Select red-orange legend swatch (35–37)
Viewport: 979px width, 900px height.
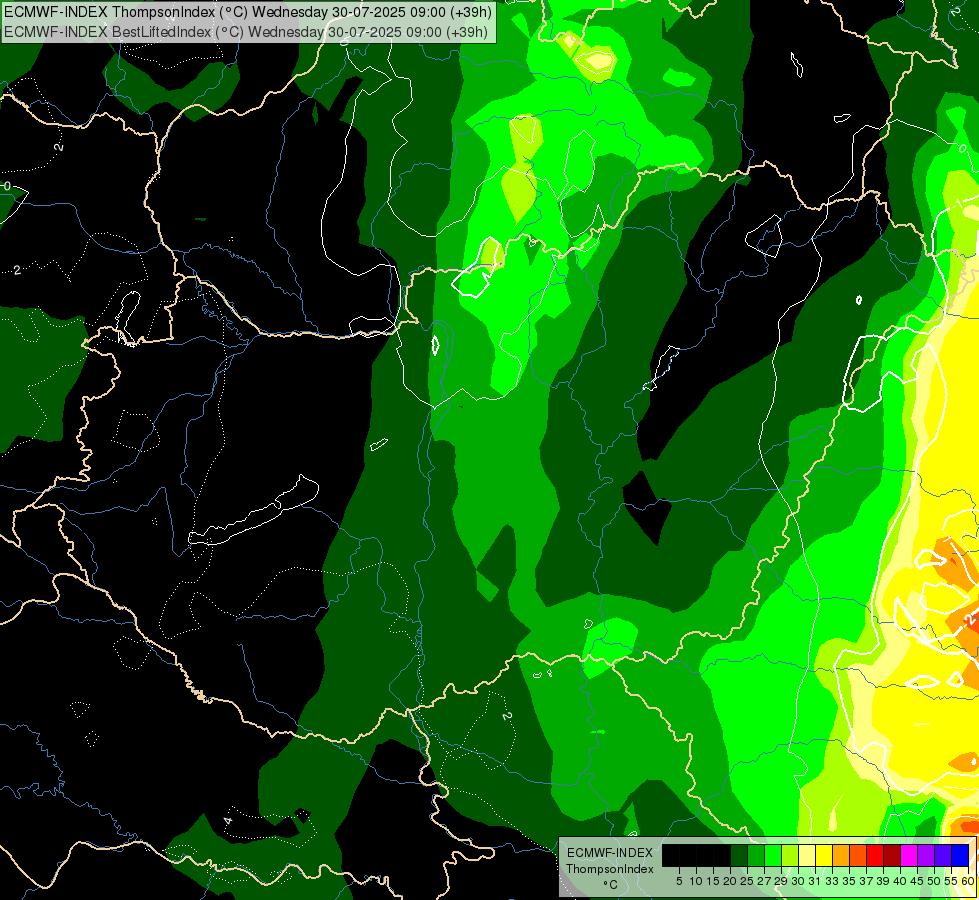coord(858,855)
